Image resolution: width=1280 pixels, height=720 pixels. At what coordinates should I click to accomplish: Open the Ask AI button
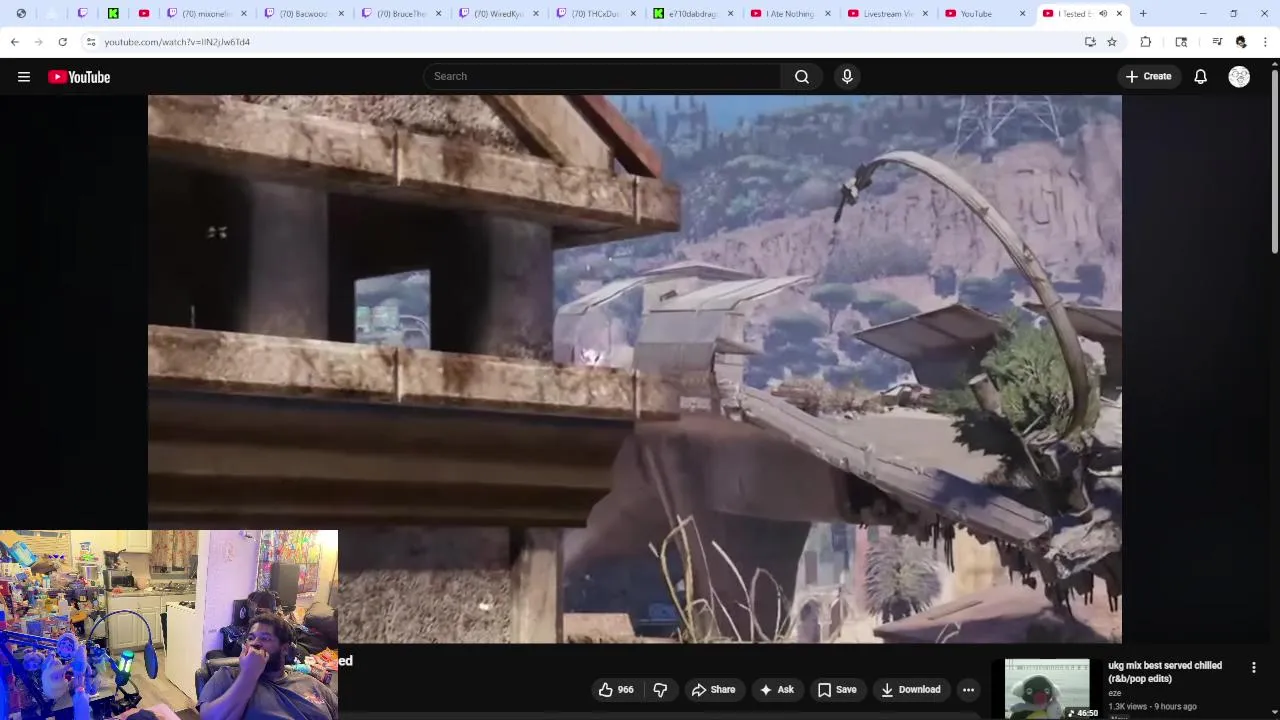pyautogui.click(x=777, y=689)
